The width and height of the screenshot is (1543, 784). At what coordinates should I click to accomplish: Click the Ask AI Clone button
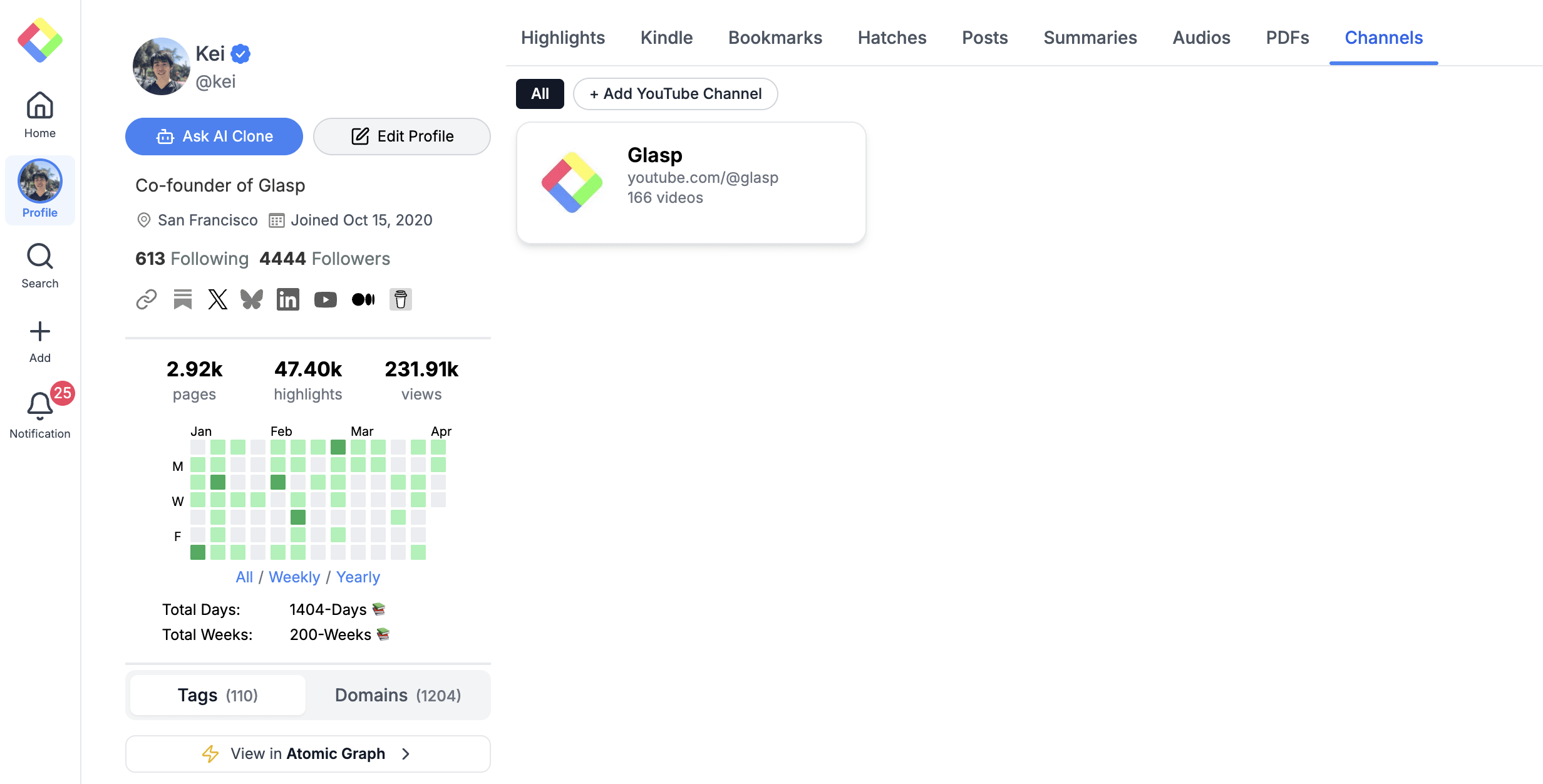[x=214, y=137]
